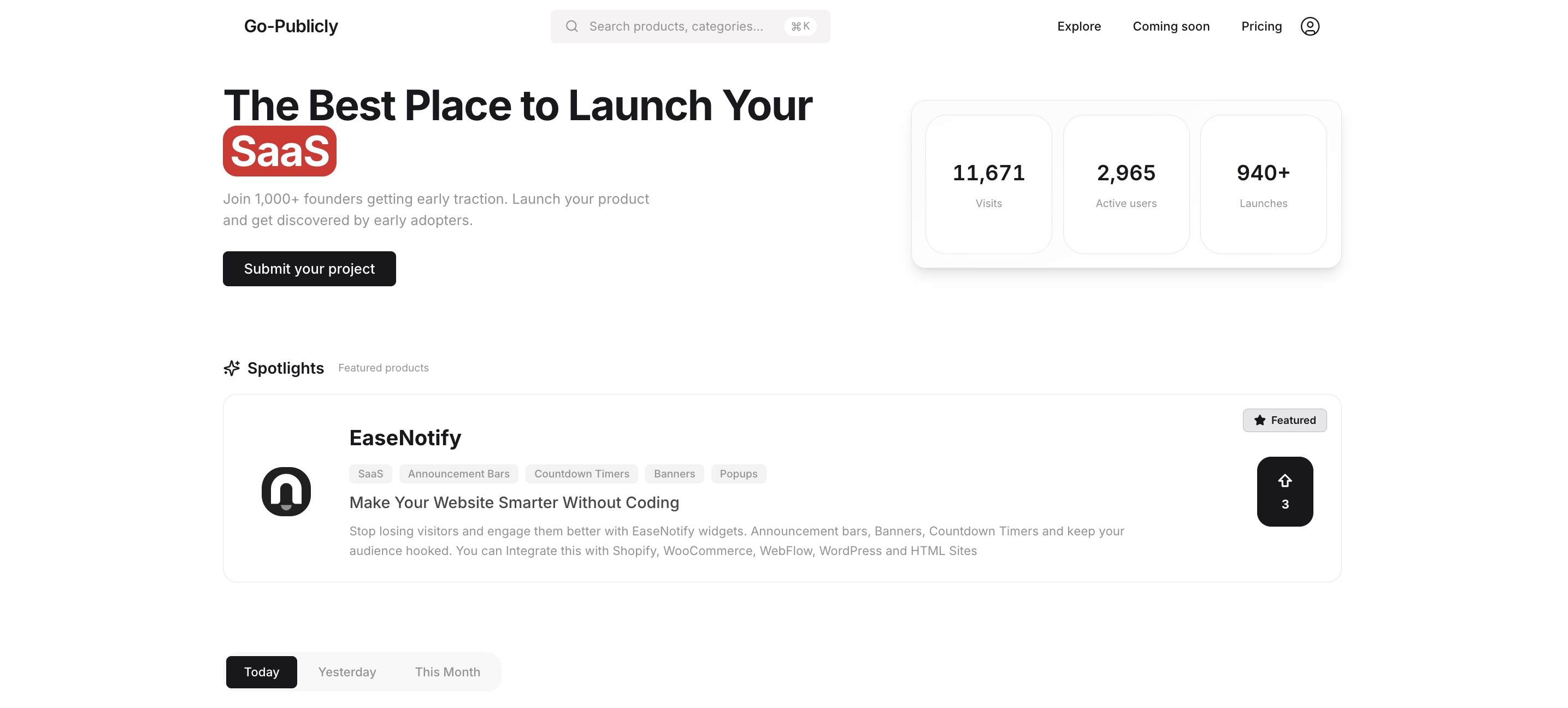Screen dimensions: 1568x708
Task: Click the Cmd+K shortcut badge
Action: click(800, 26)
